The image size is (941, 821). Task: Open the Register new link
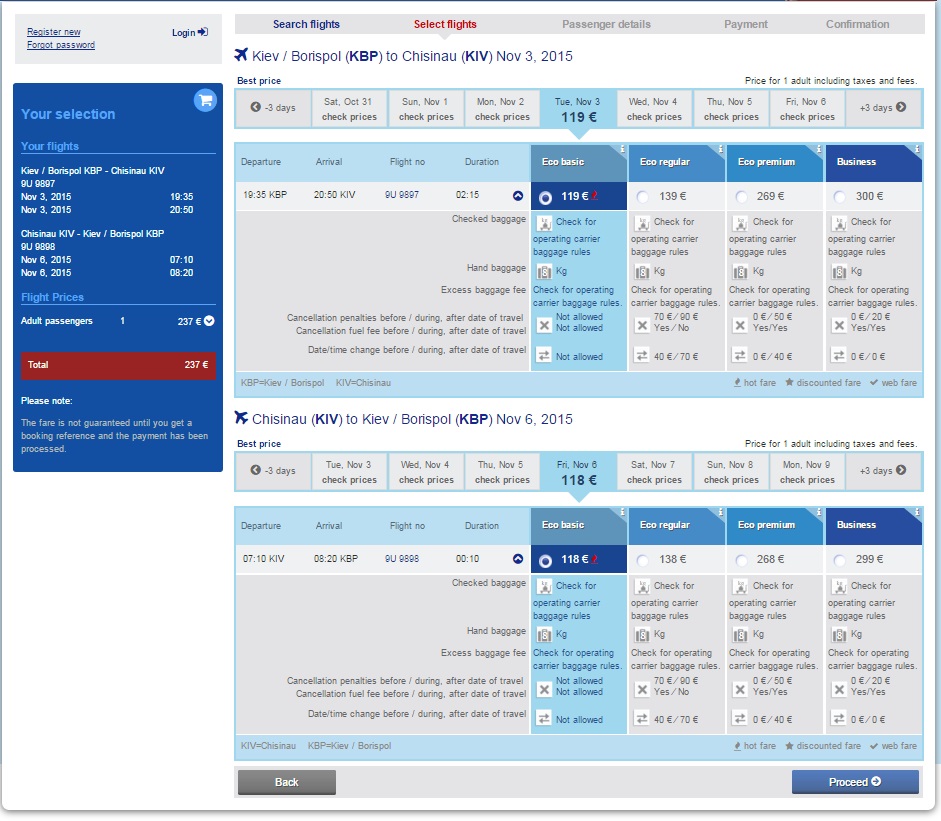pos(54,32)
